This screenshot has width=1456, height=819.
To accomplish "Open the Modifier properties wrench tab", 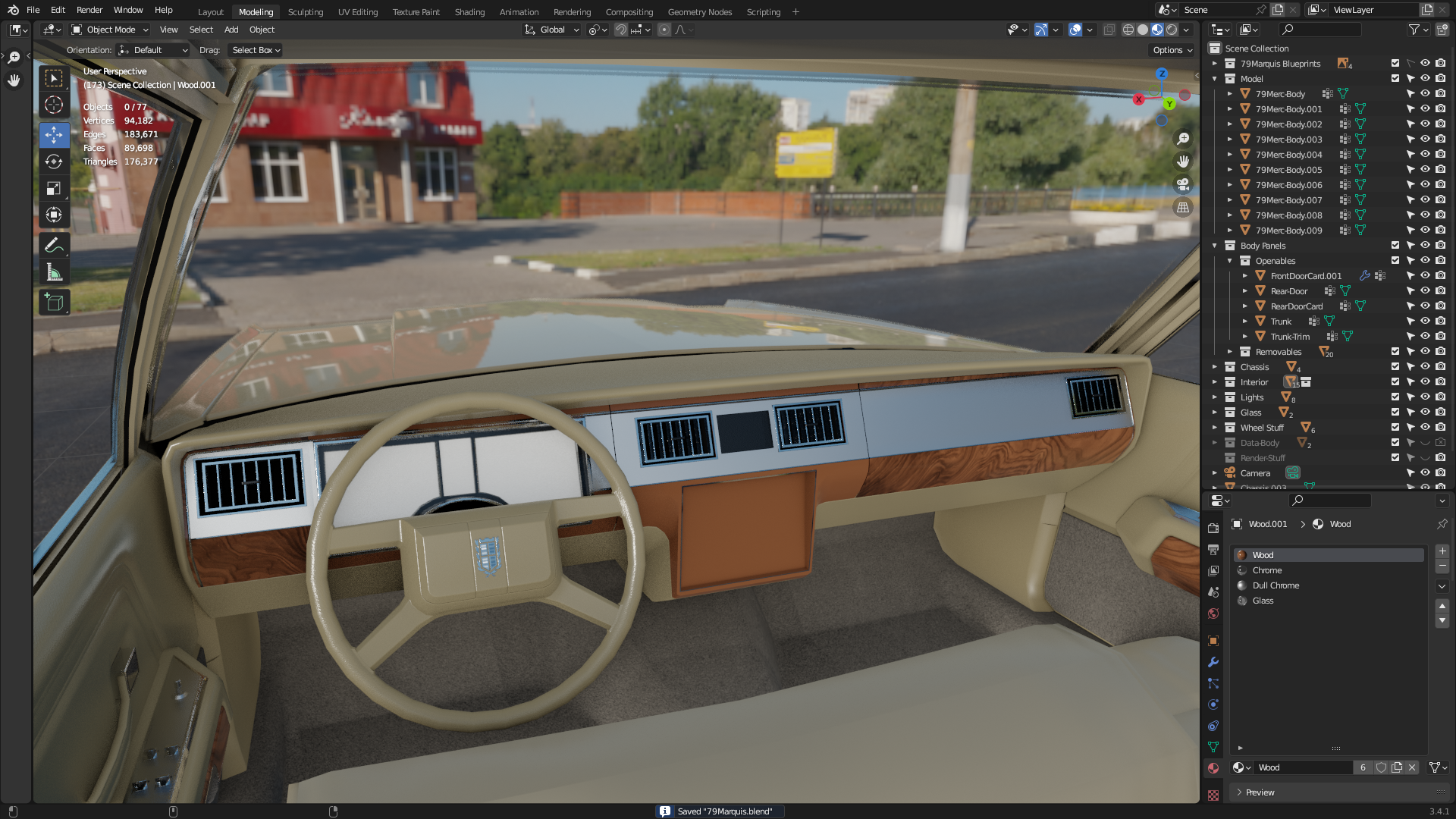I will [x=1213, y=662].
